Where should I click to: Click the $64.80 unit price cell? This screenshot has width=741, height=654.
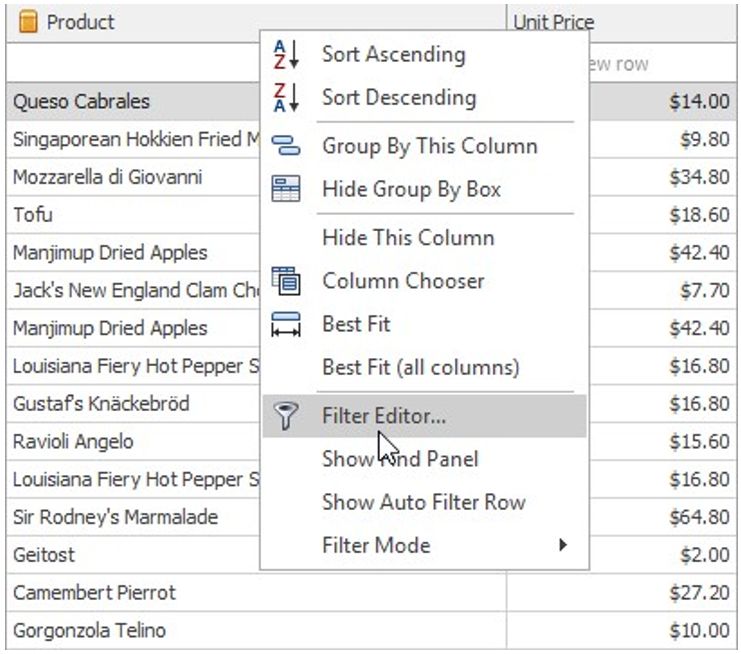(698, 517)
